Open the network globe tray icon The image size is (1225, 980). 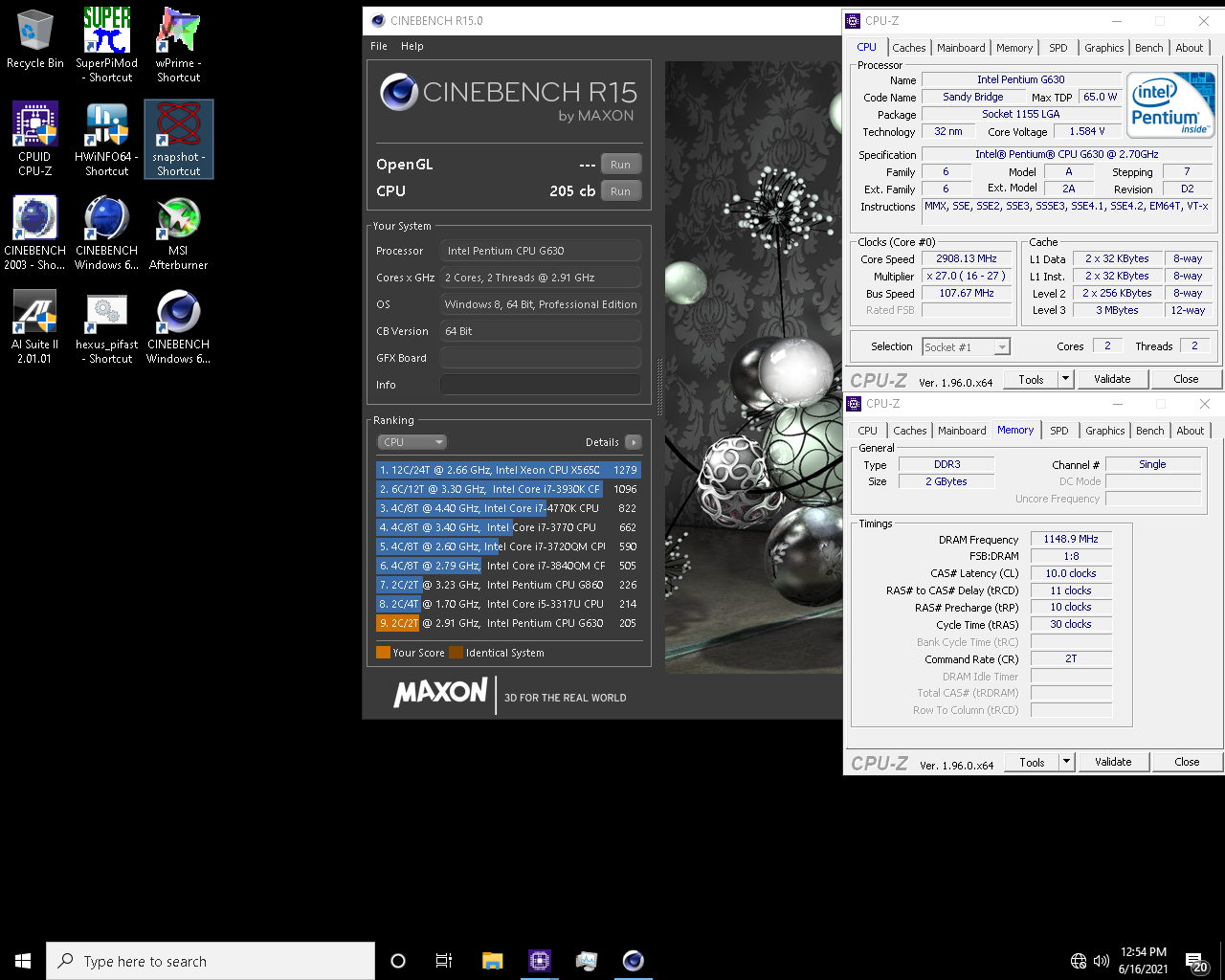pos(1079,961)
